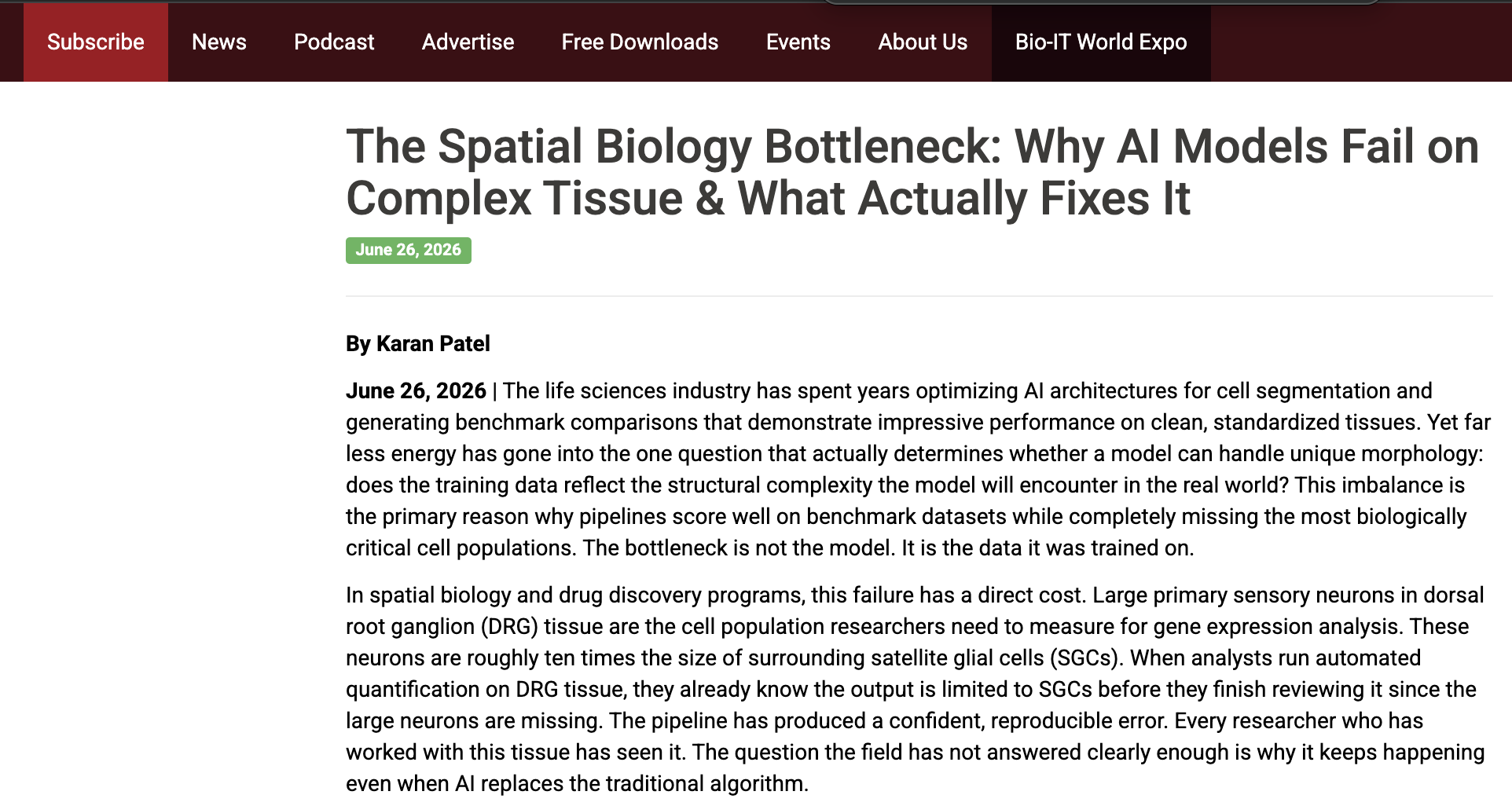Viewport: 1512px width, 806px height.
Task: Navigate to the Events page
Action: [798, 42]
